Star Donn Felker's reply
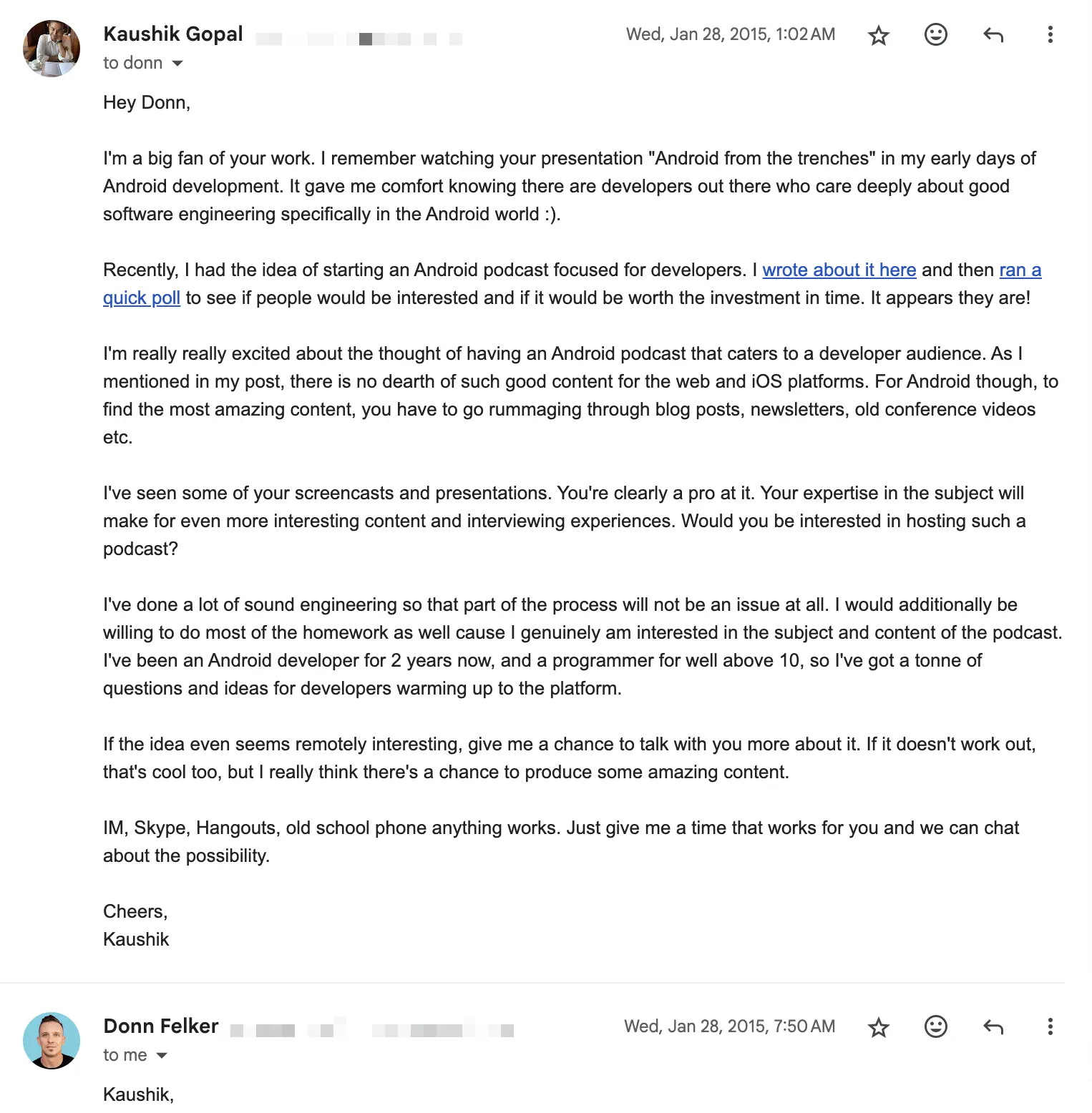This screenshot has height=1113, width=1092. point(878,1026)
